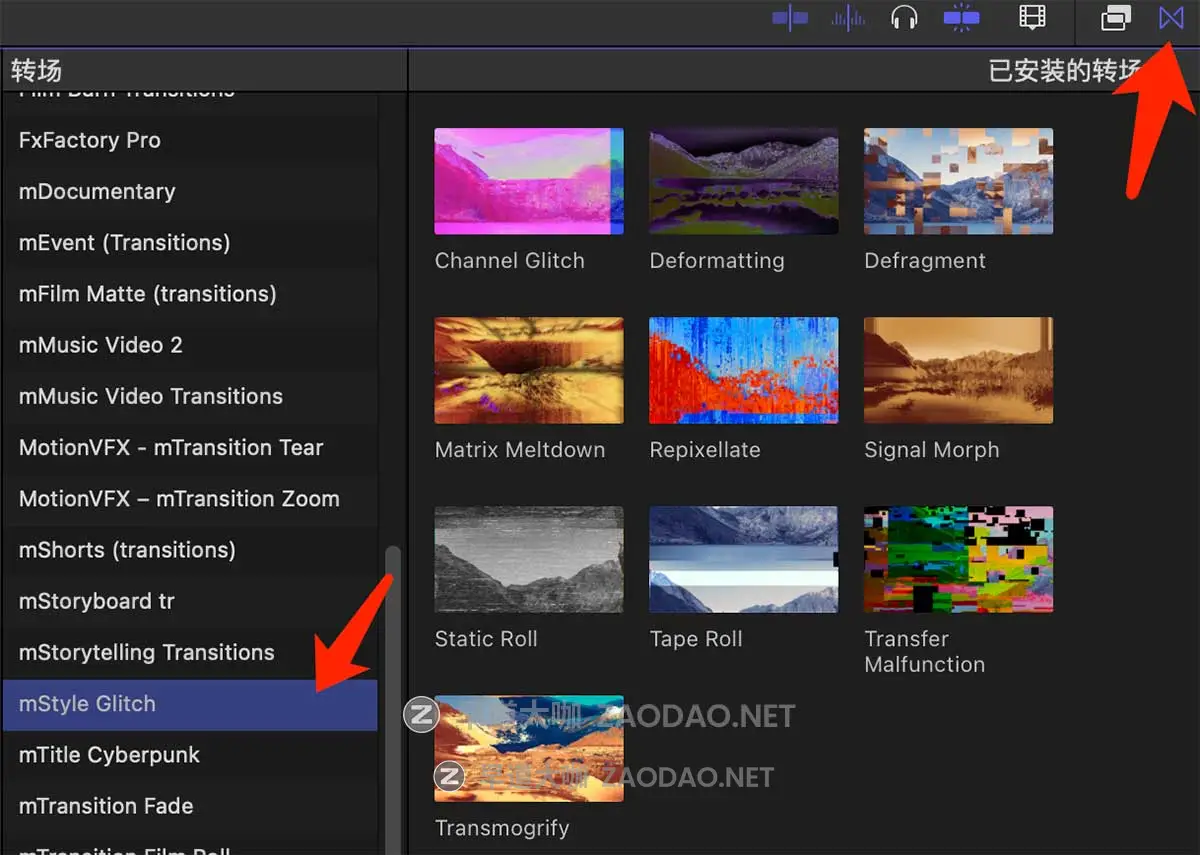Click the Transitions browser bowtie icon
This screenshot has width=1200, height=855.
[x=1171, y=18]
